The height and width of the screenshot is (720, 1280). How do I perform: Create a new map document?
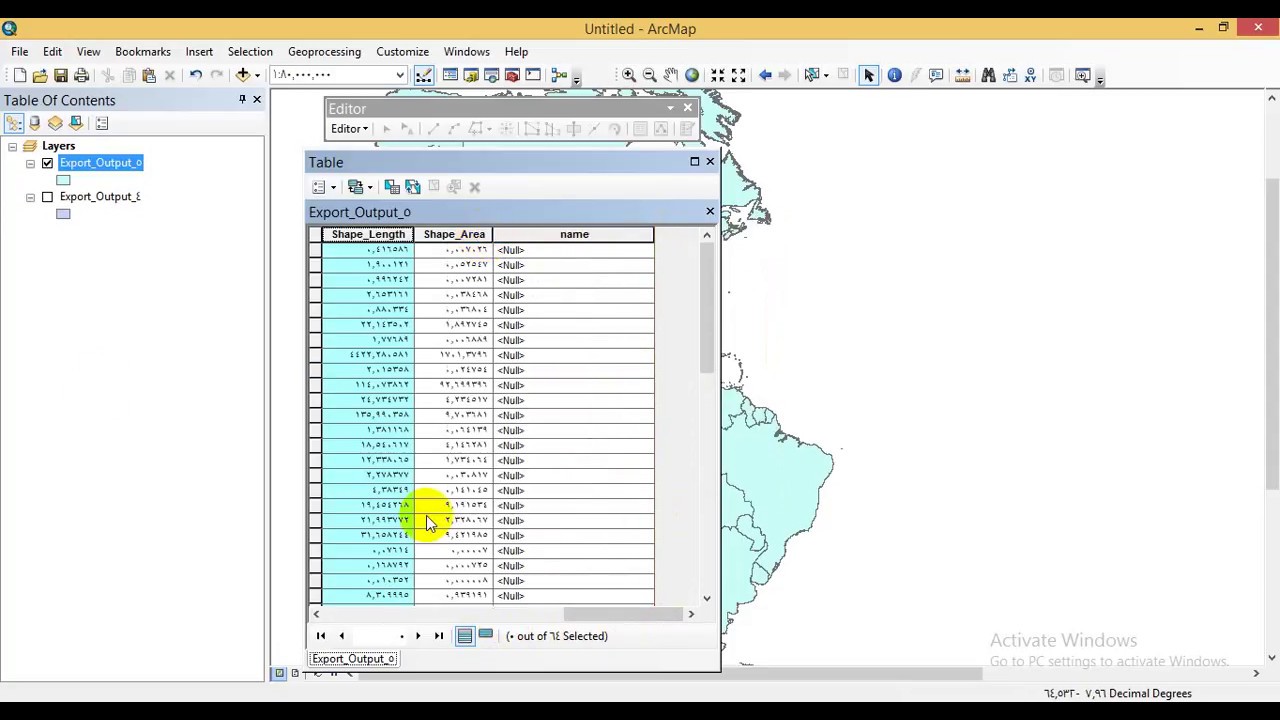coord(20,75)
